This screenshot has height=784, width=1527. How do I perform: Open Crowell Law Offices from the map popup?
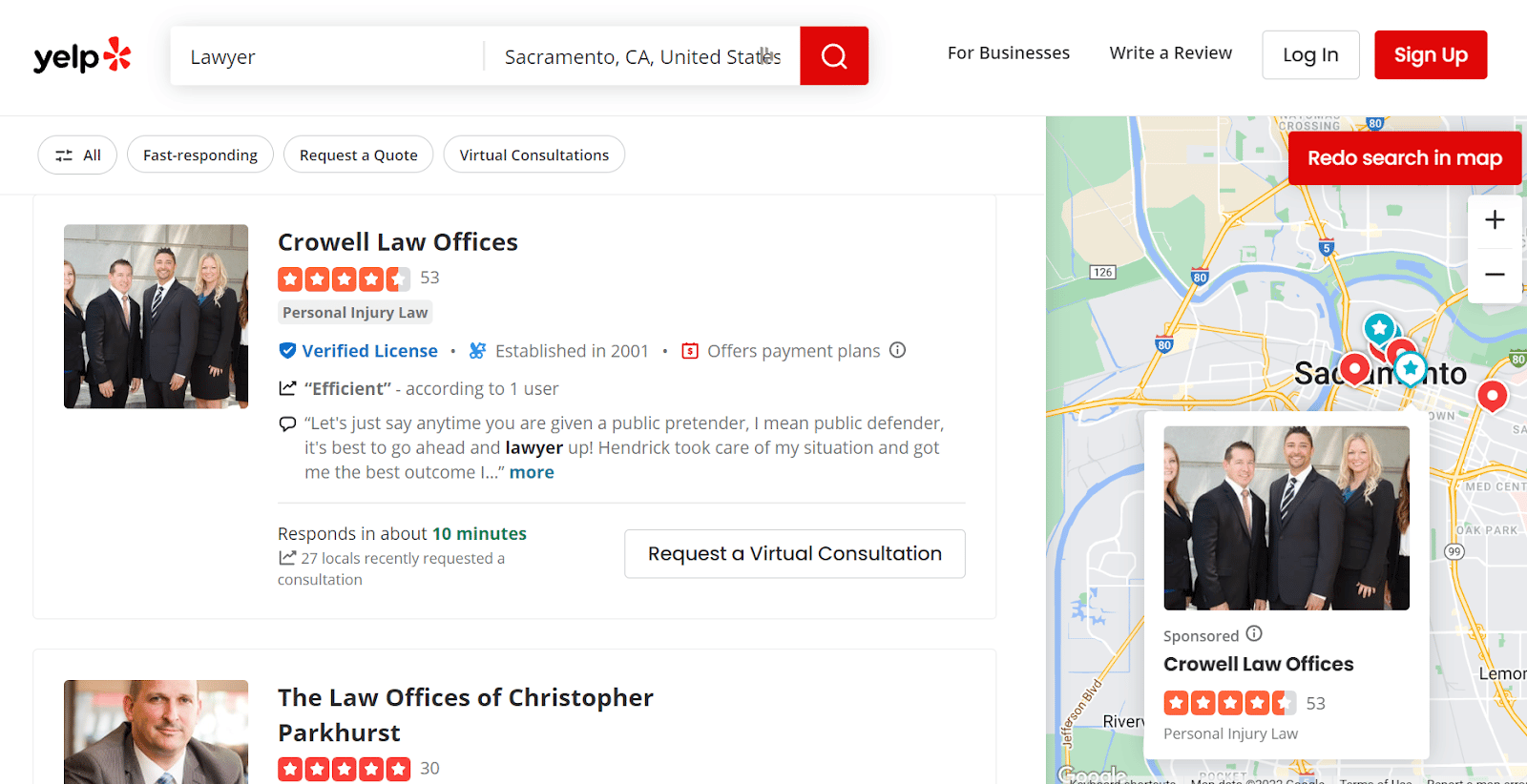pos(1258,664)
